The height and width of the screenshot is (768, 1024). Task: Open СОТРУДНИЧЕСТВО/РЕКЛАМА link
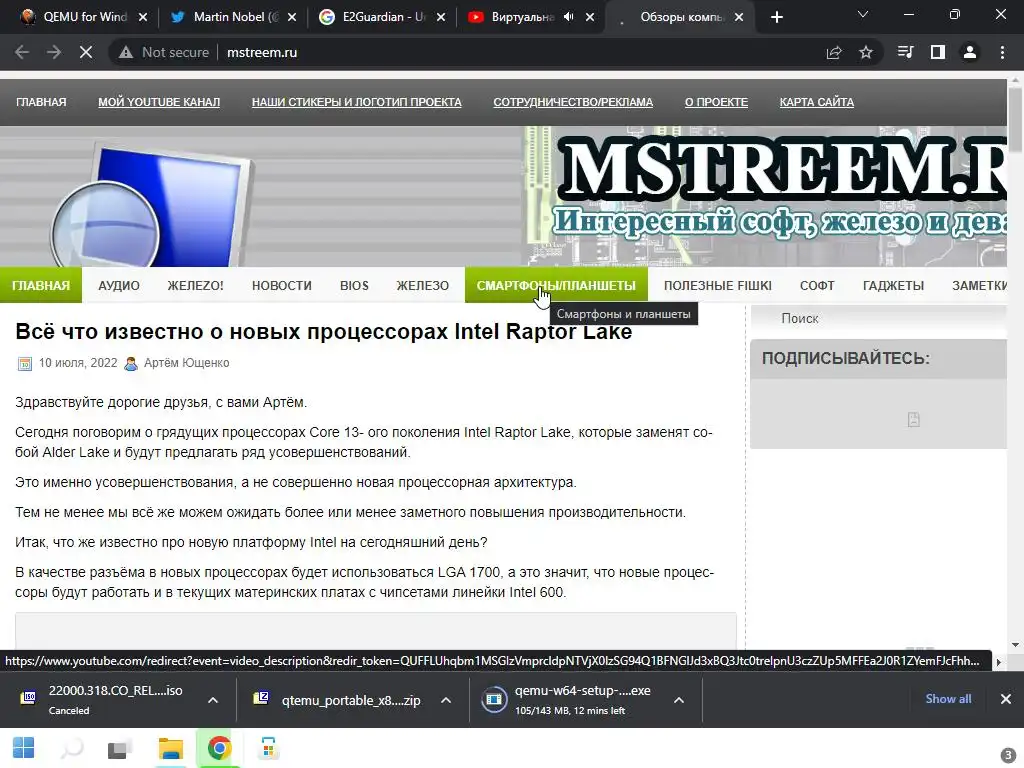(573, 102)
